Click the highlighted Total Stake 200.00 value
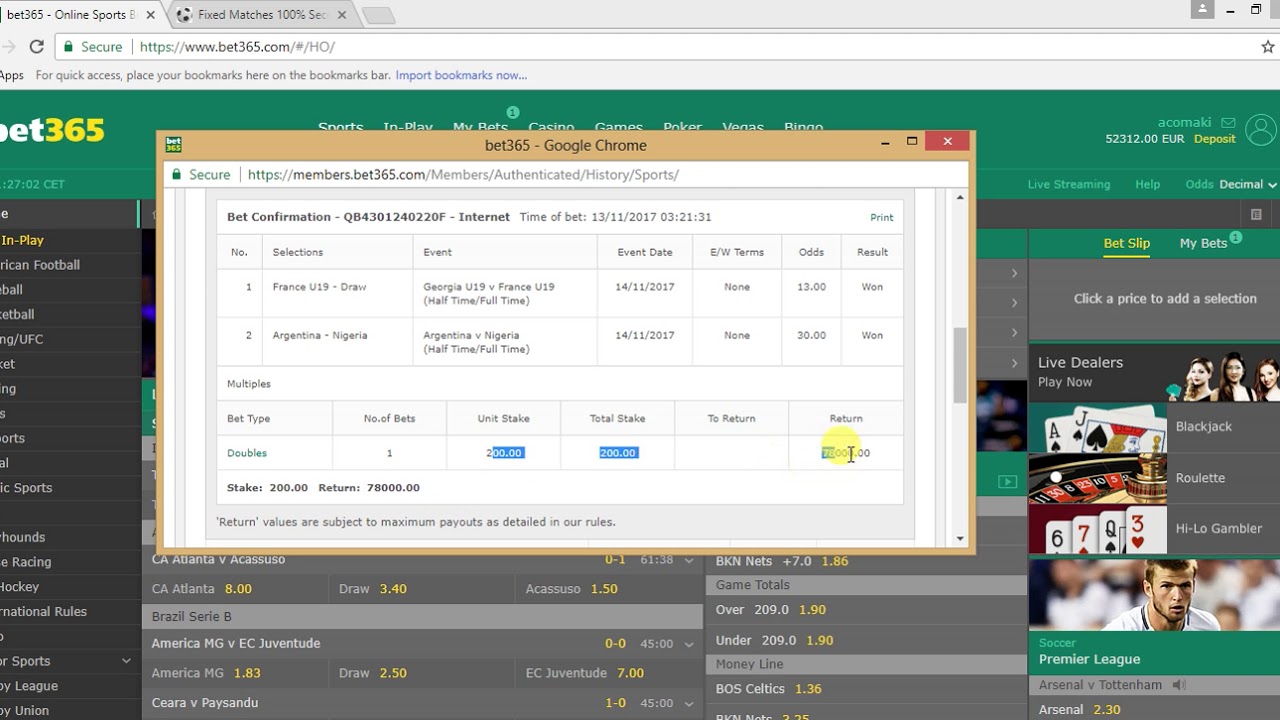This screenshot has width=1280, height=720. [618, 453]
